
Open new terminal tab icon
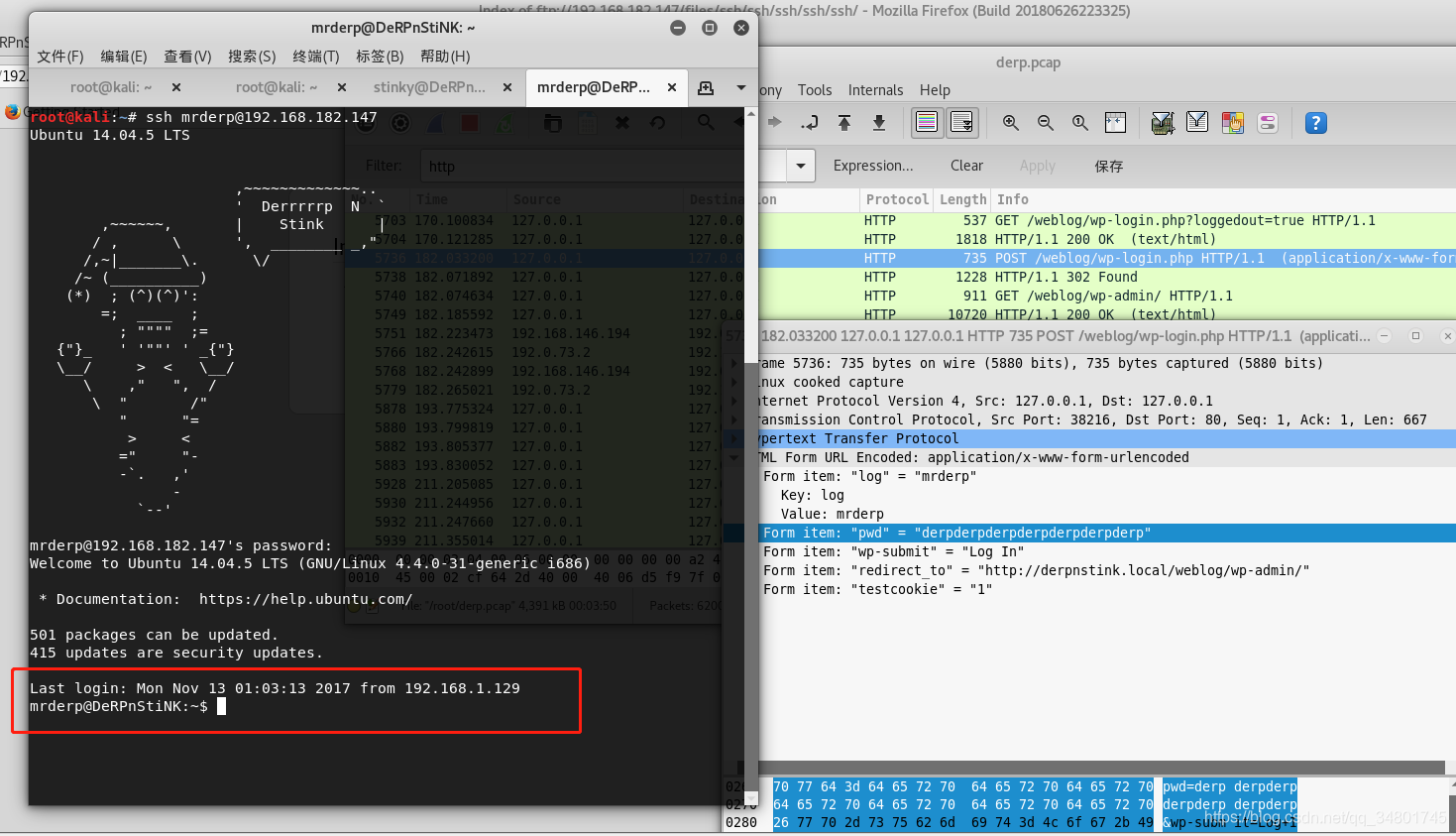[x=706, y=87]
